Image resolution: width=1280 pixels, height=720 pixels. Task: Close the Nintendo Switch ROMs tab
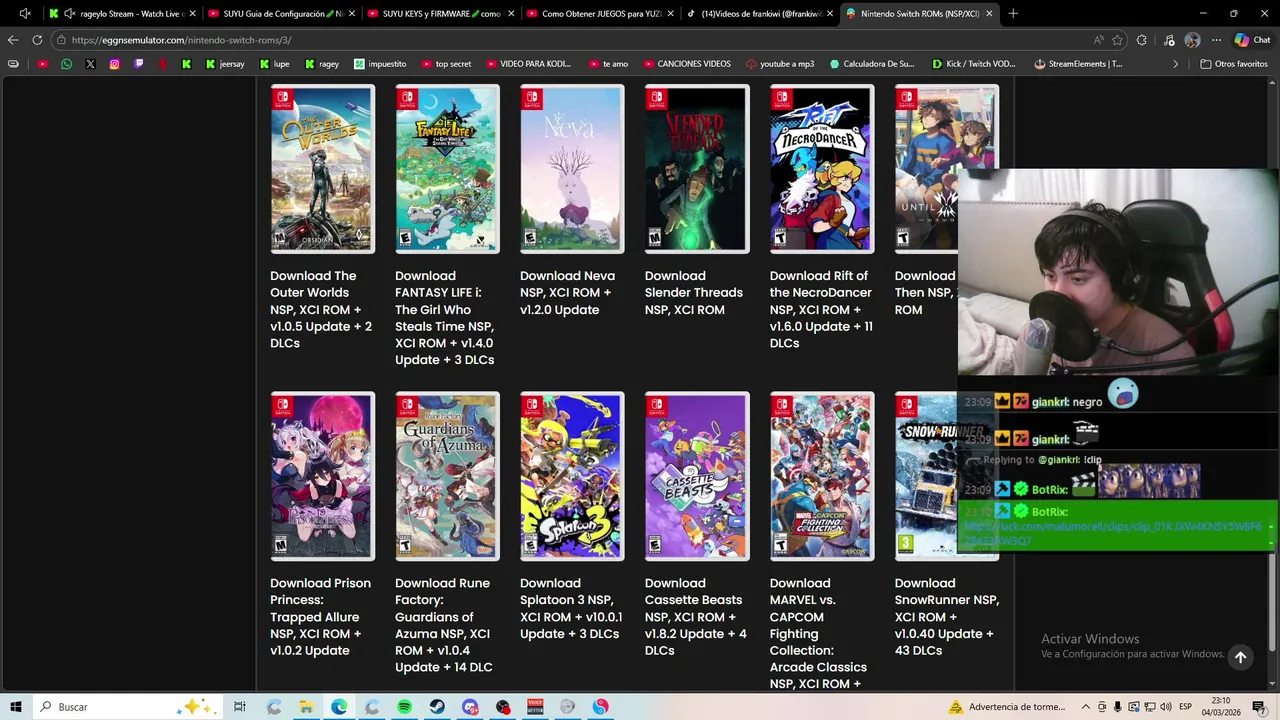[x=989, y=14]
